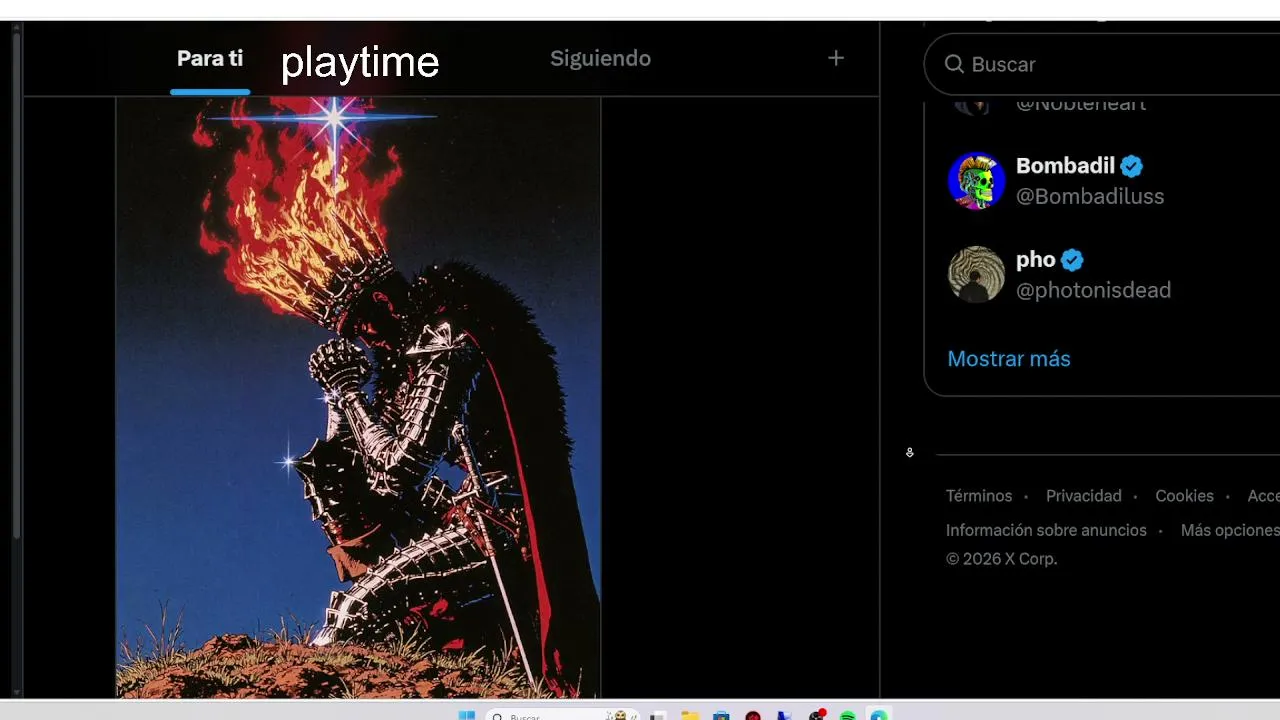Viewport: 1280px width, 720px height.
Task: Open Información sobre anuncios link
Action: [1046, 530]
